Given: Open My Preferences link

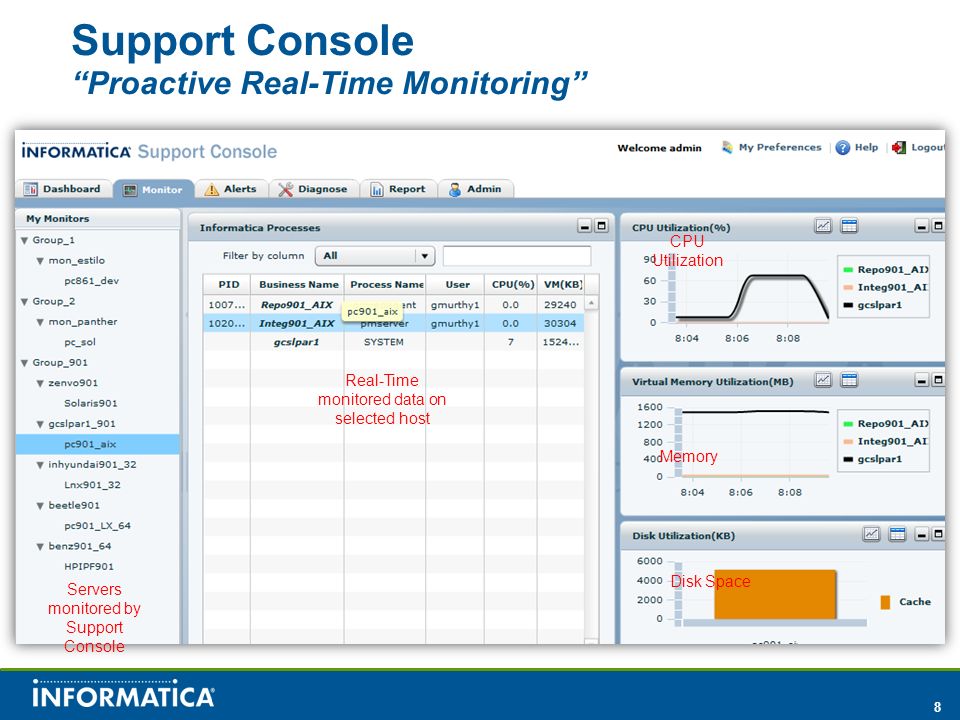Looking at the screenshot, I should click(779, 147).
